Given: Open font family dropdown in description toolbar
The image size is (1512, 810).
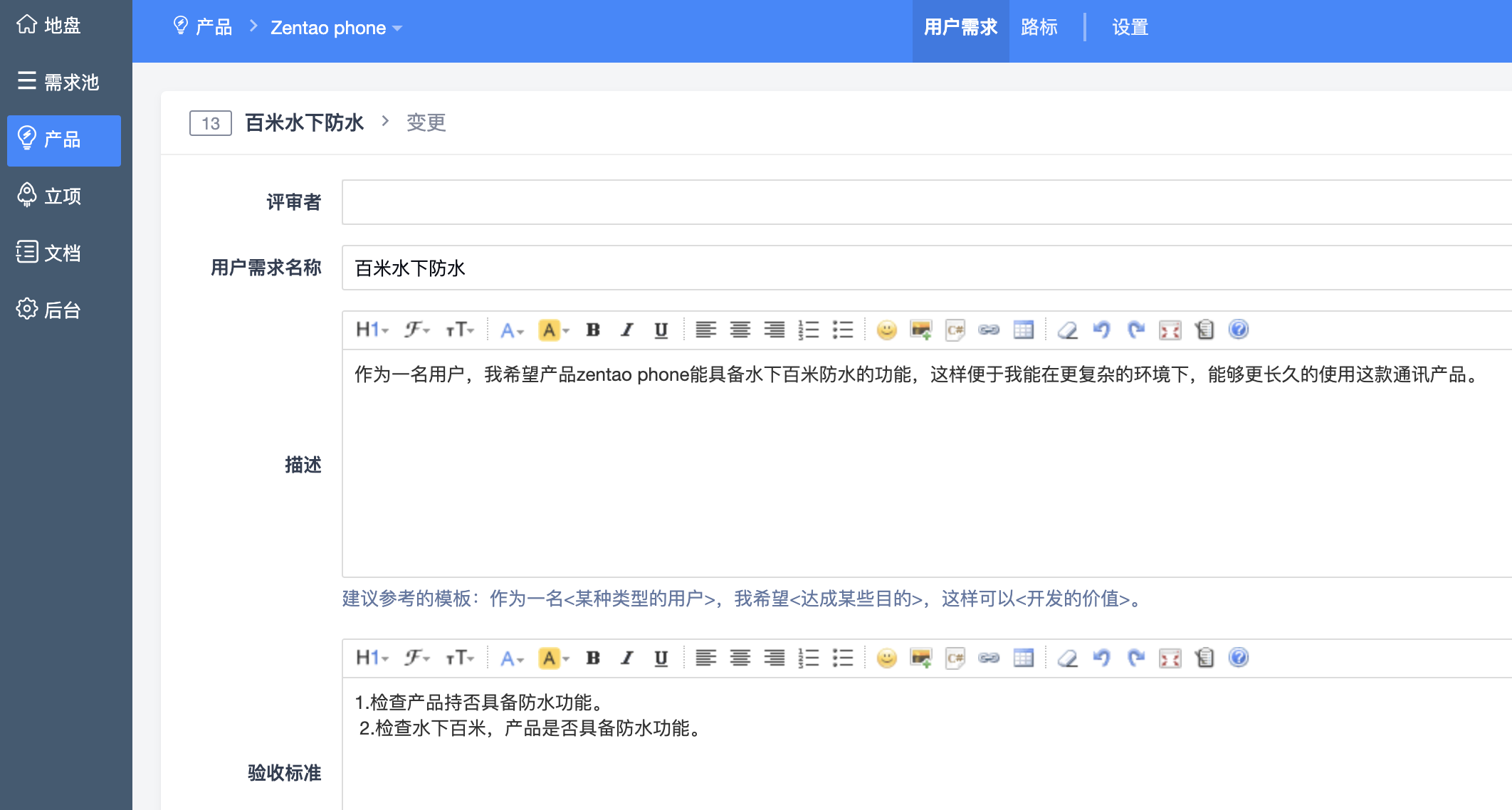Looking at the screenshot, I should pos(416,330).
